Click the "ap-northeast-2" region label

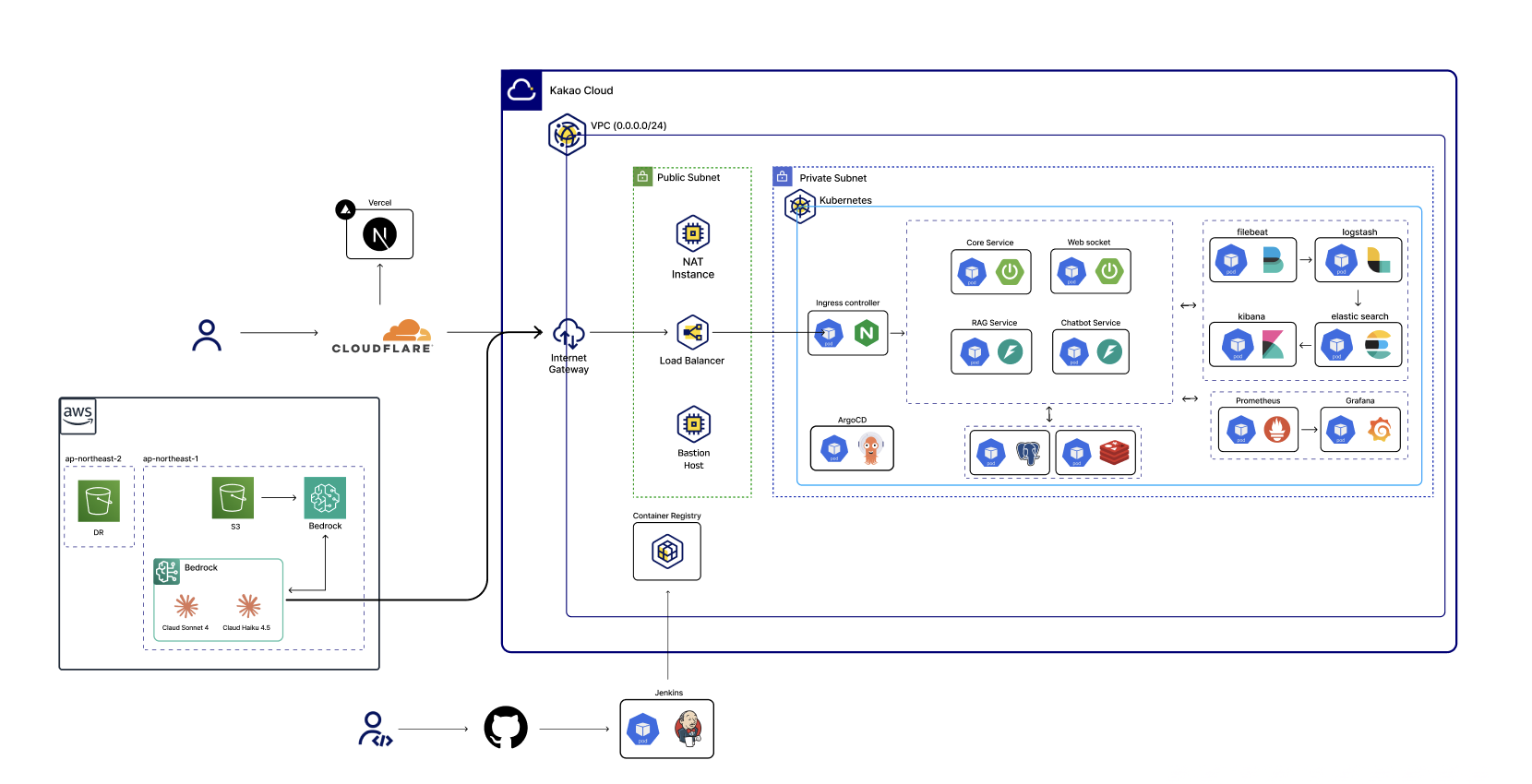93,458
